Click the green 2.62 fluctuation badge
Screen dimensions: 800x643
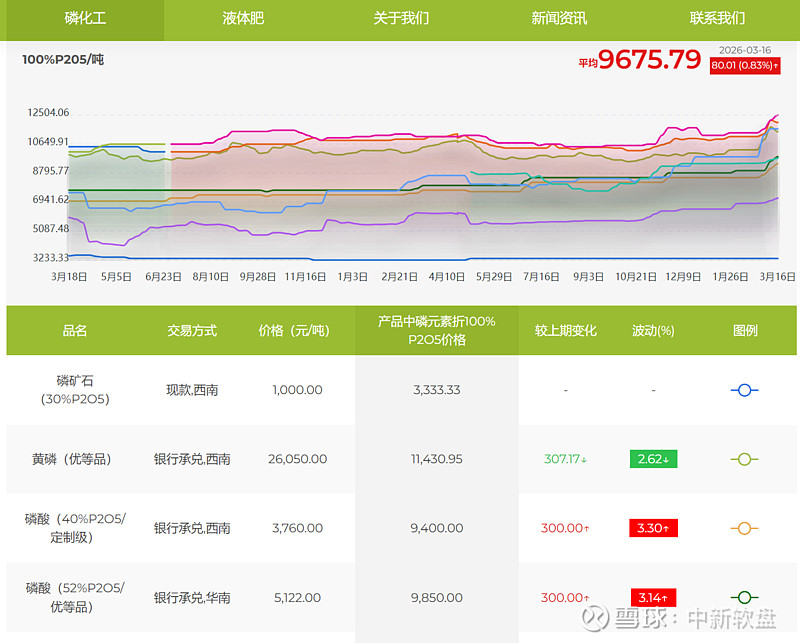(x=654, y=459)
